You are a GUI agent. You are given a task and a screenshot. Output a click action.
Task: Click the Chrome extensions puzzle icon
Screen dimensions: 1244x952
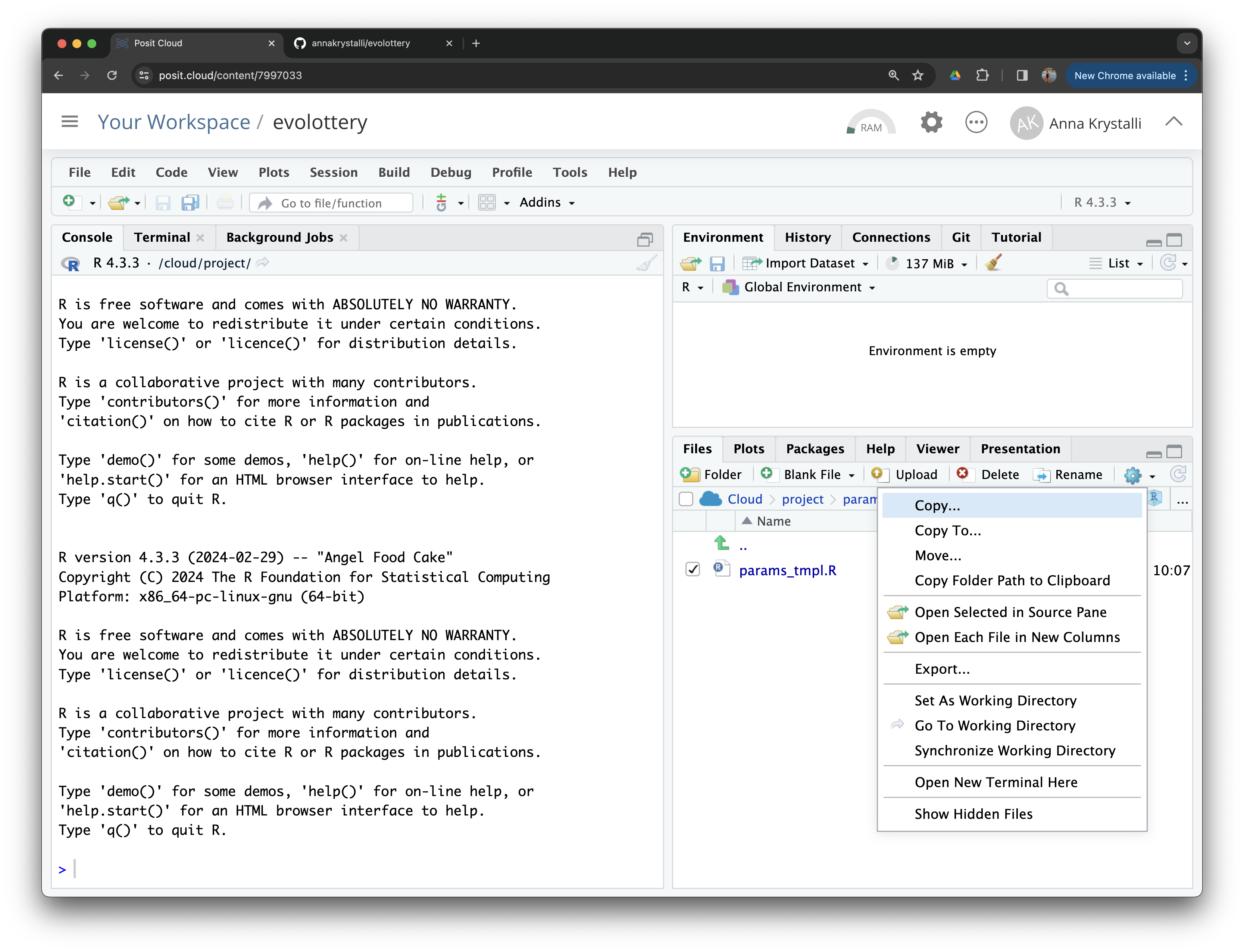coord(982,75)
